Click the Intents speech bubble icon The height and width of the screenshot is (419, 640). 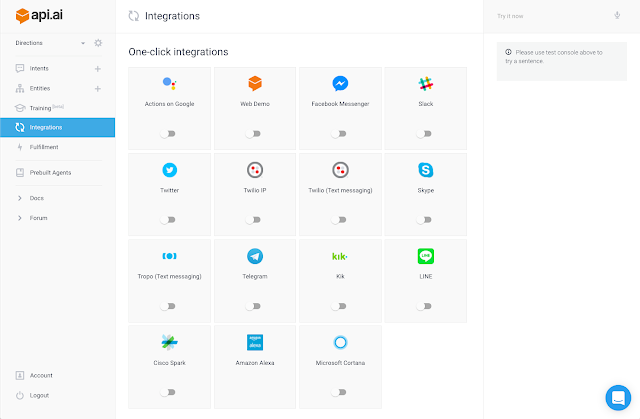20,68
